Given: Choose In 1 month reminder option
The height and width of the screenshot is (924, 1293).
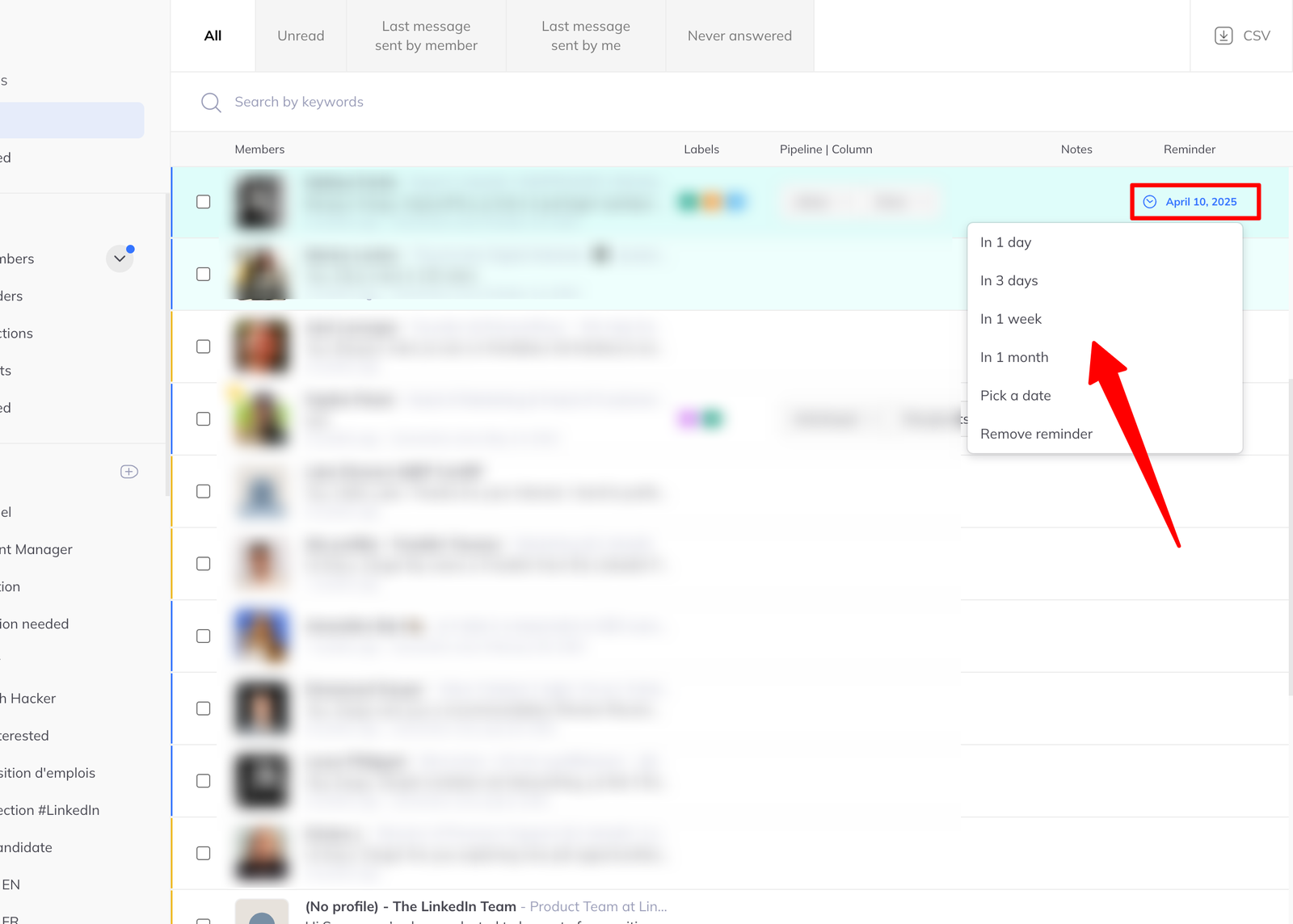Looking at the screenshot, I should [x=1104, y=357].
